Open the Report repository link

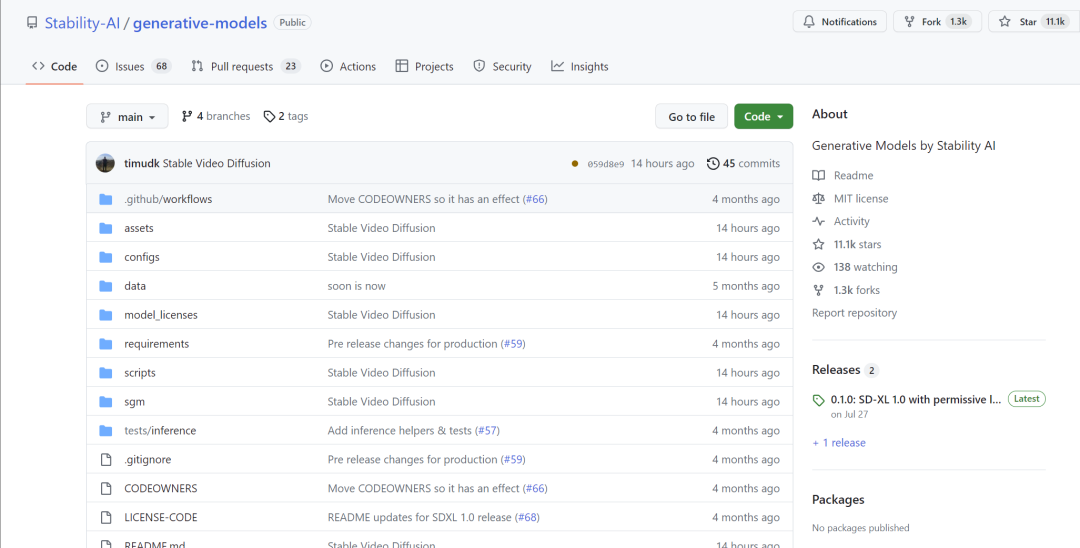click(x=854, y=313)
